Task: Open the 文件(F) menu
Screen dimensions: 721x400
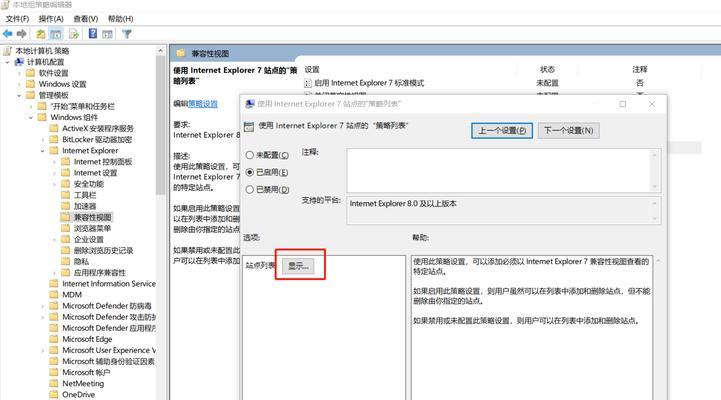Action: 17,19
